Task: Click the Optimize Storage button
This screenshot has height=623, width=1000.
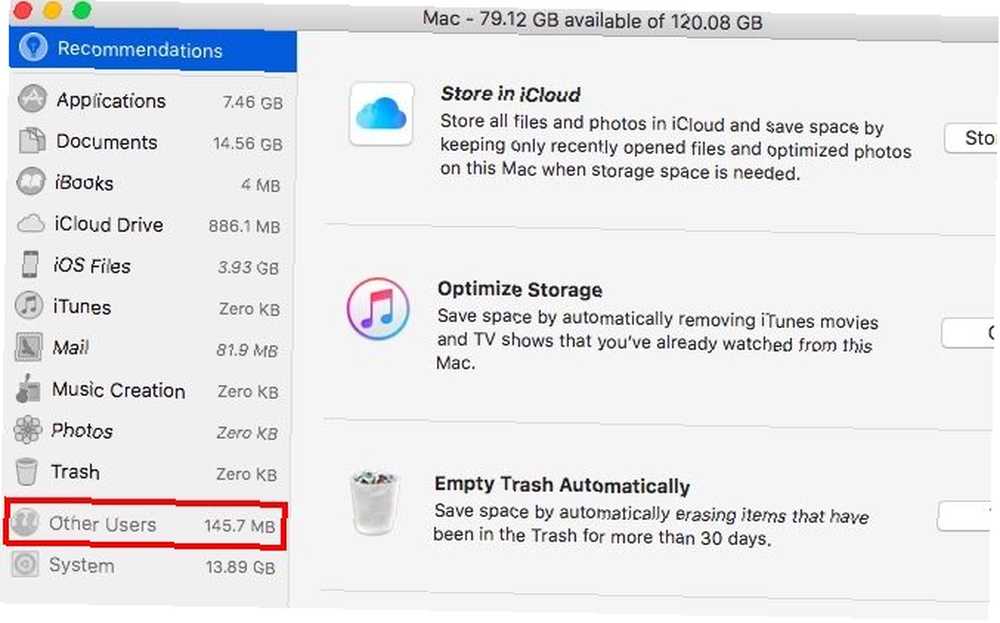Action: coord(969,332)
